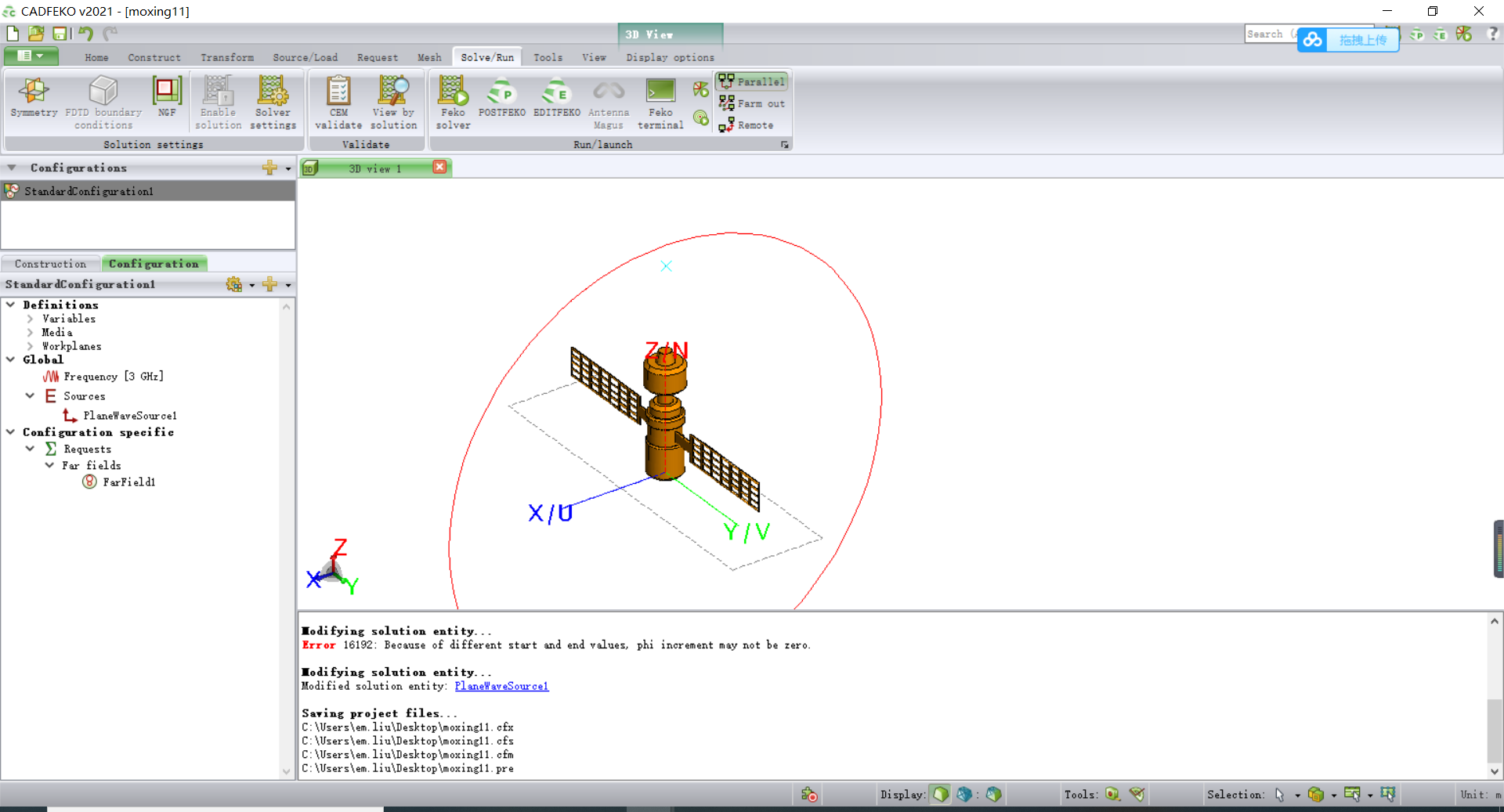Open NGF settings
The height and width of the screenshot is (812, 1504).
pyautogui.click(x=167, y=98)
